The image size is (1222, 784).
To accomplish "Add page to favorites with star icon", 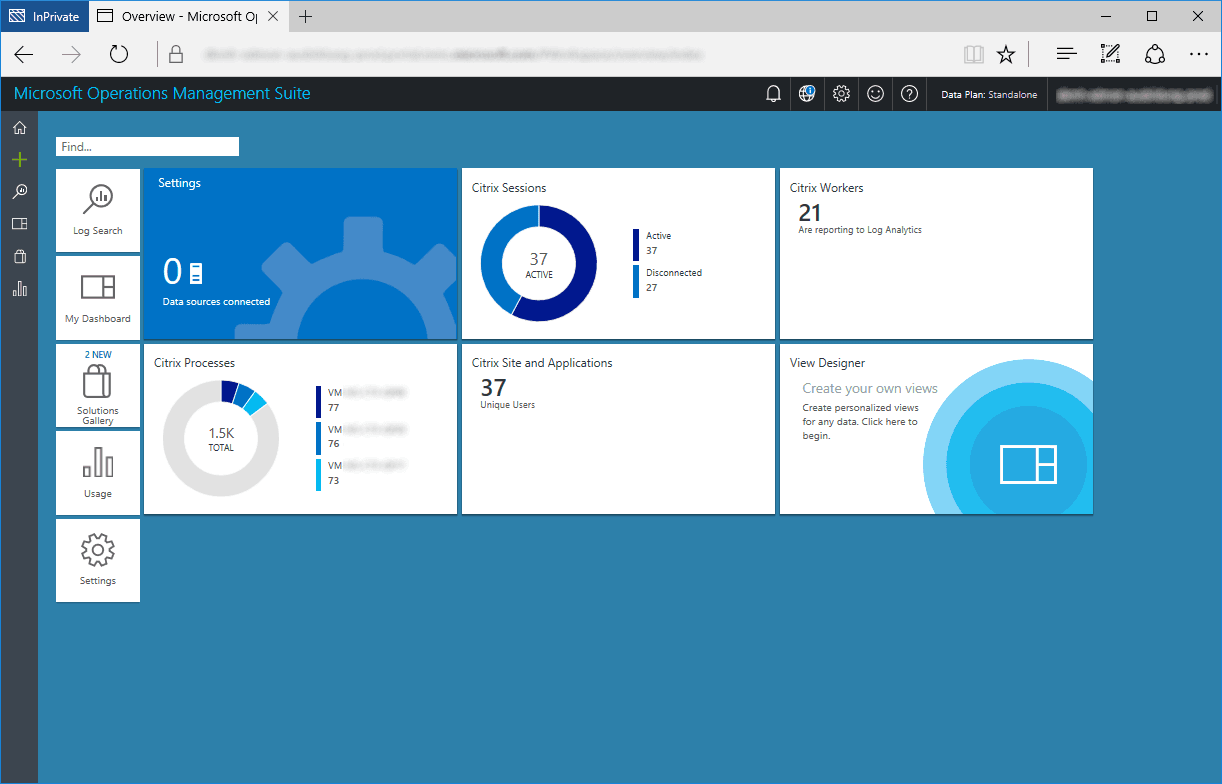I will 1006,54.
